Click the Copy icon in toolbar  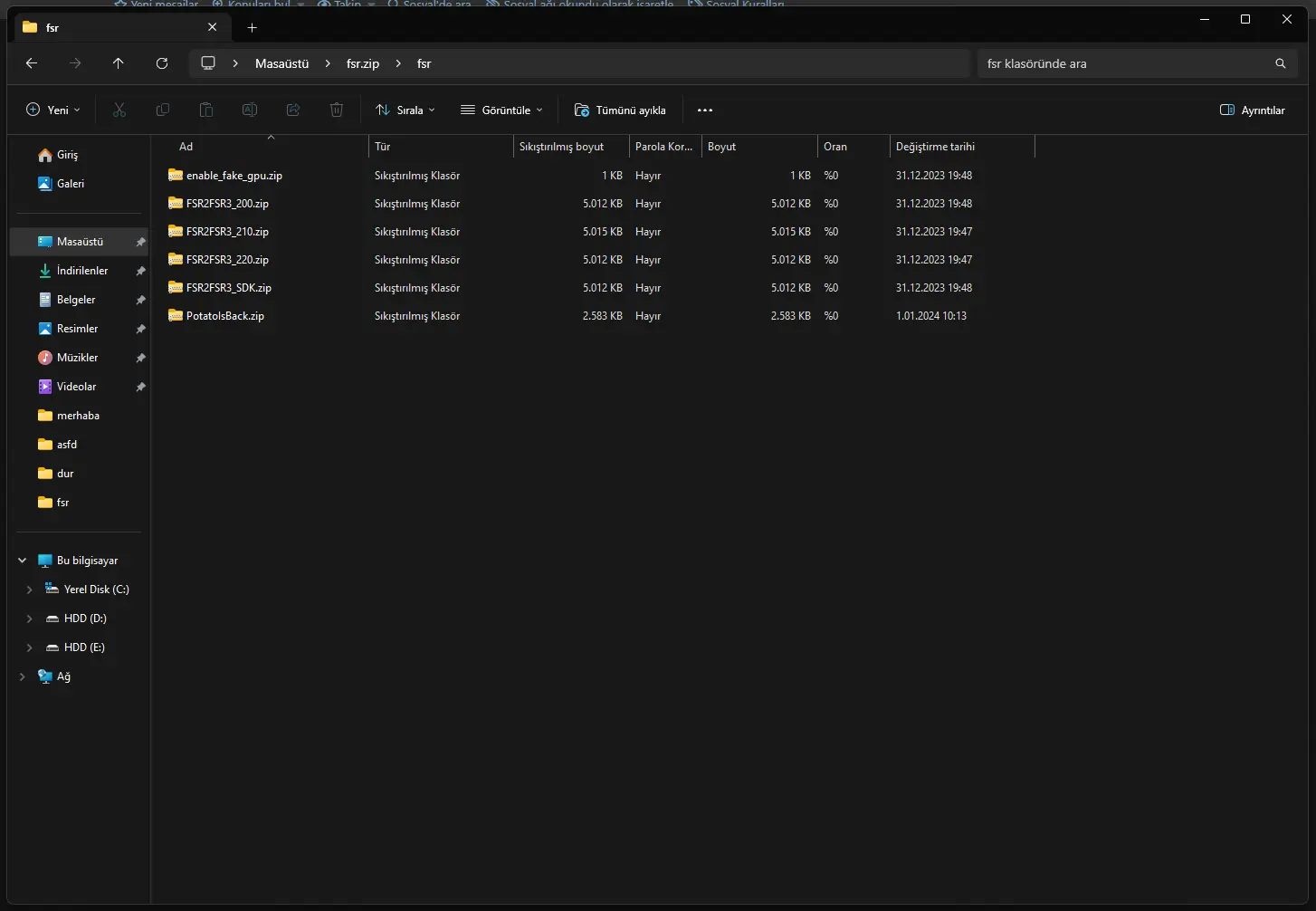163,110
